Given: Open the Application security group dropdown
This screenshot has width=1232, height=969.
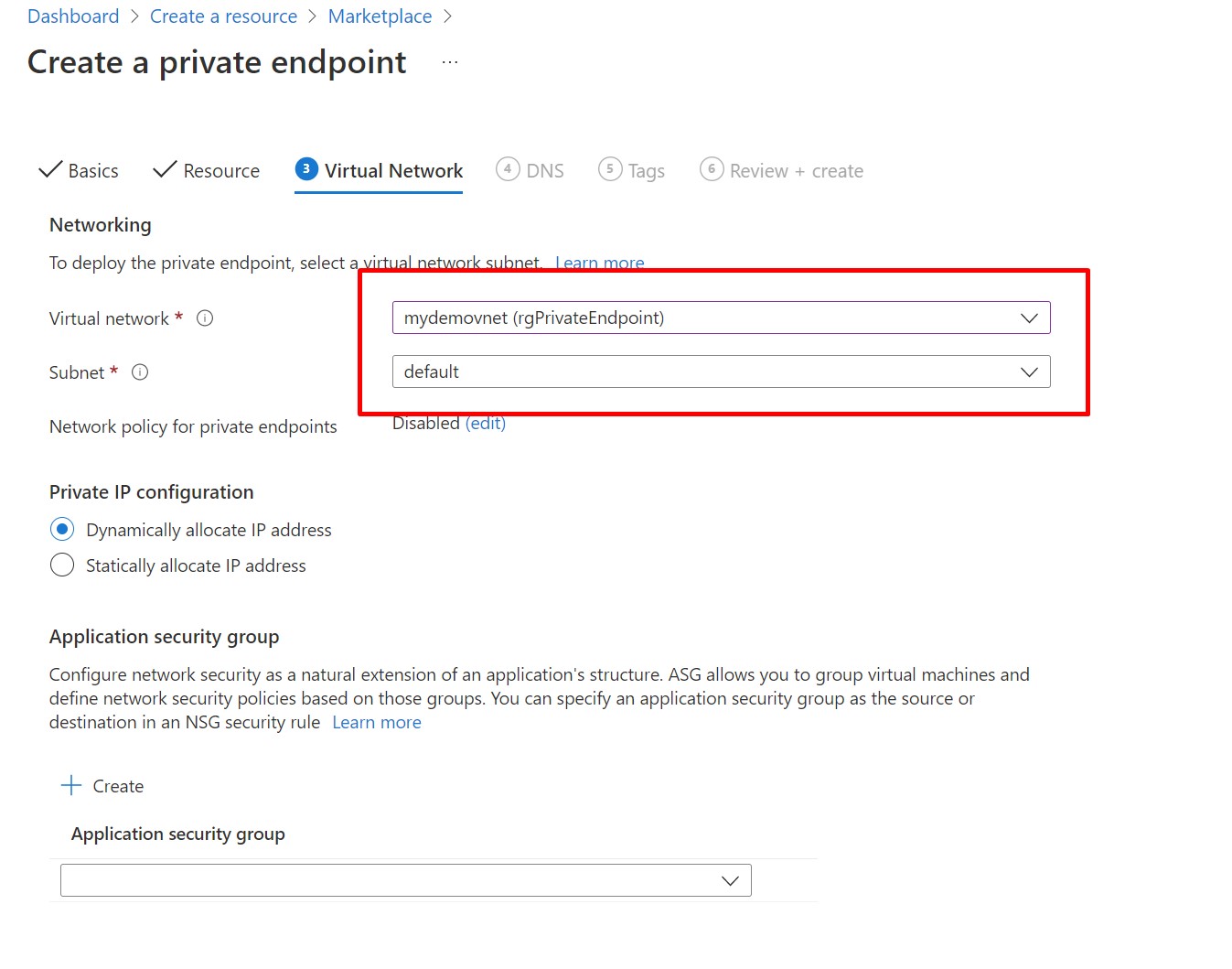Looking at the screenshot, I should pyautogui.click(x=729, y=881).
